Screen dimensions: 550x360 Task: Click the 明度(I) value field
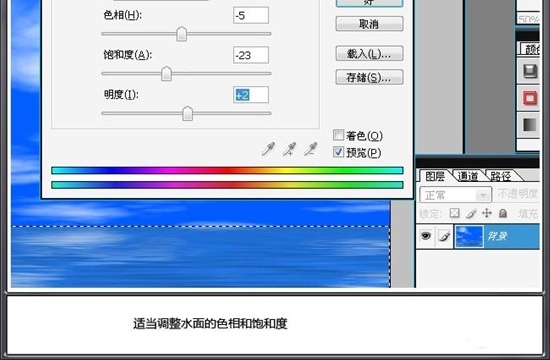(x=251, y=95)
